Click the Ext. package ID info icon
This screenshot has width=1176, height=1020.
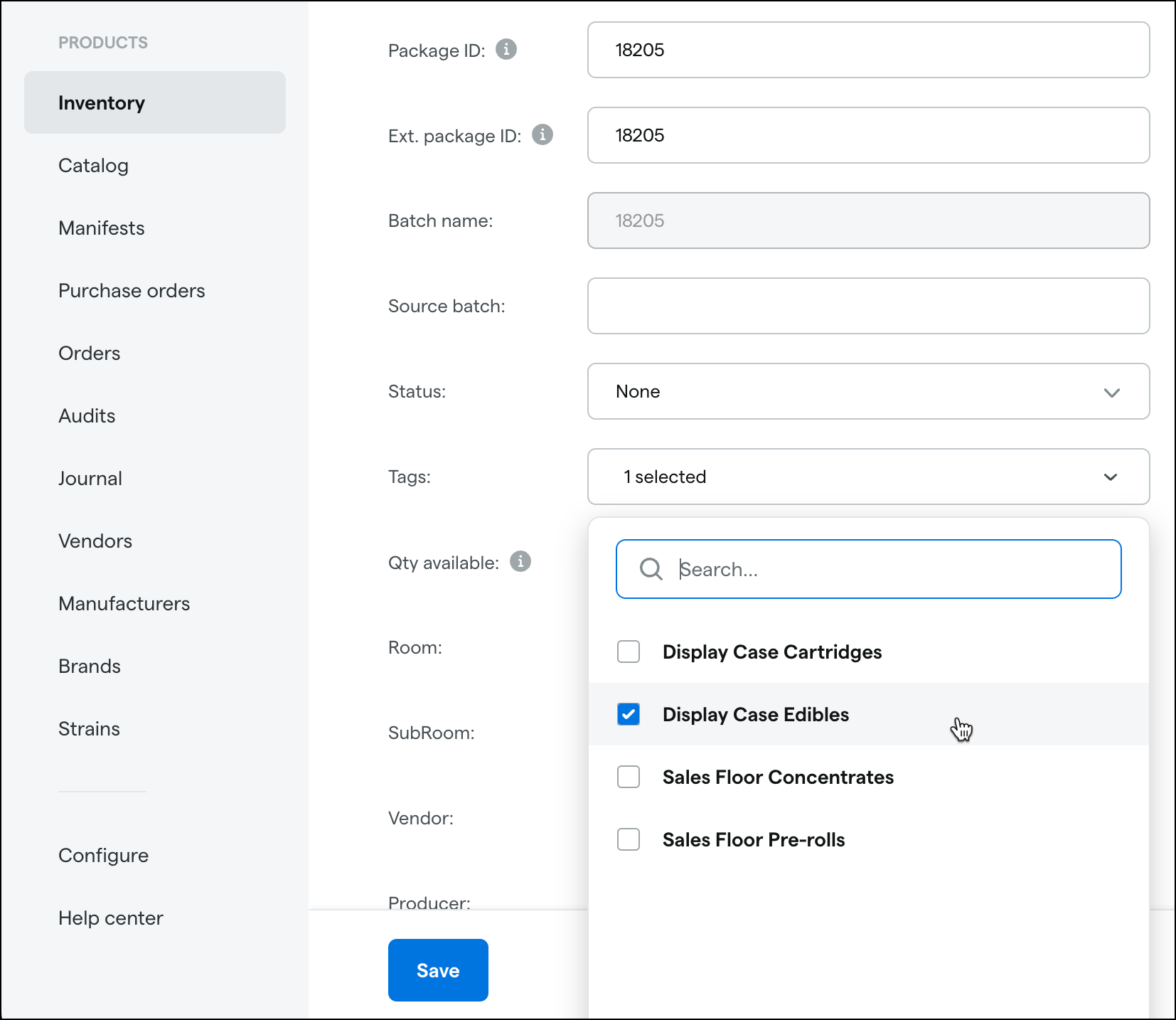coord(542,134)
